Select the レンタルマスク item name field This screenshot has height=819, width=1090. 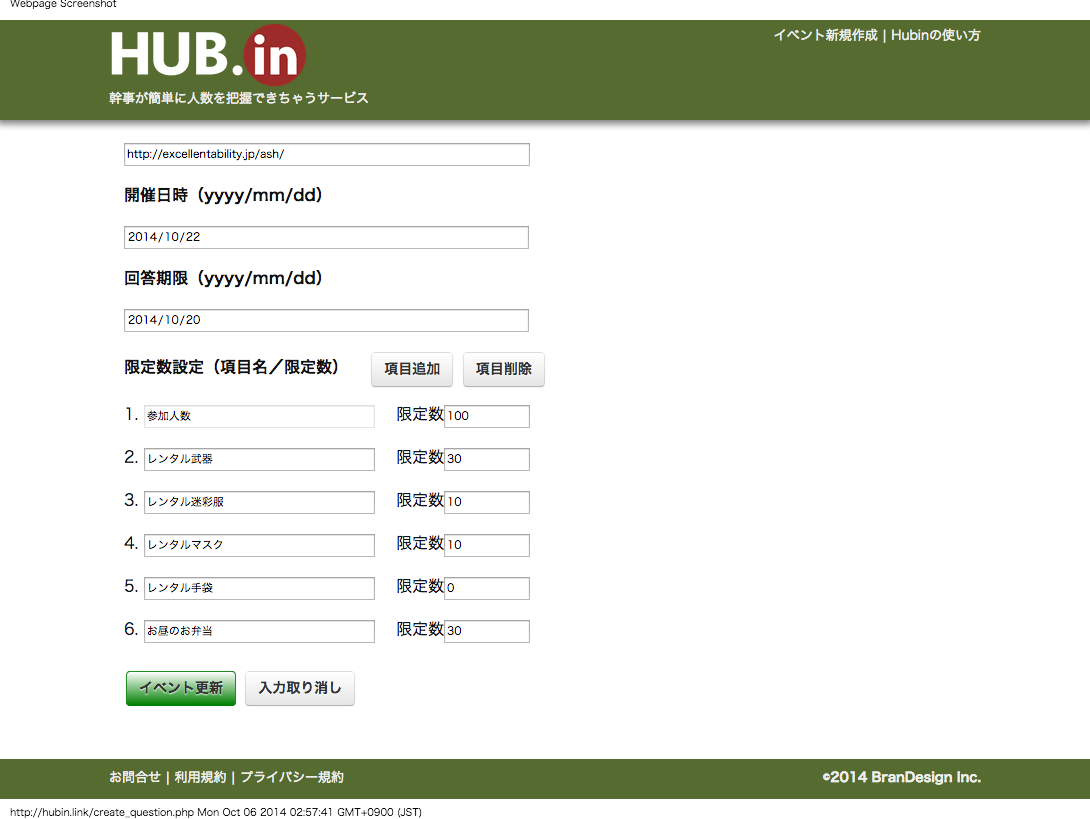pos(259,545)
